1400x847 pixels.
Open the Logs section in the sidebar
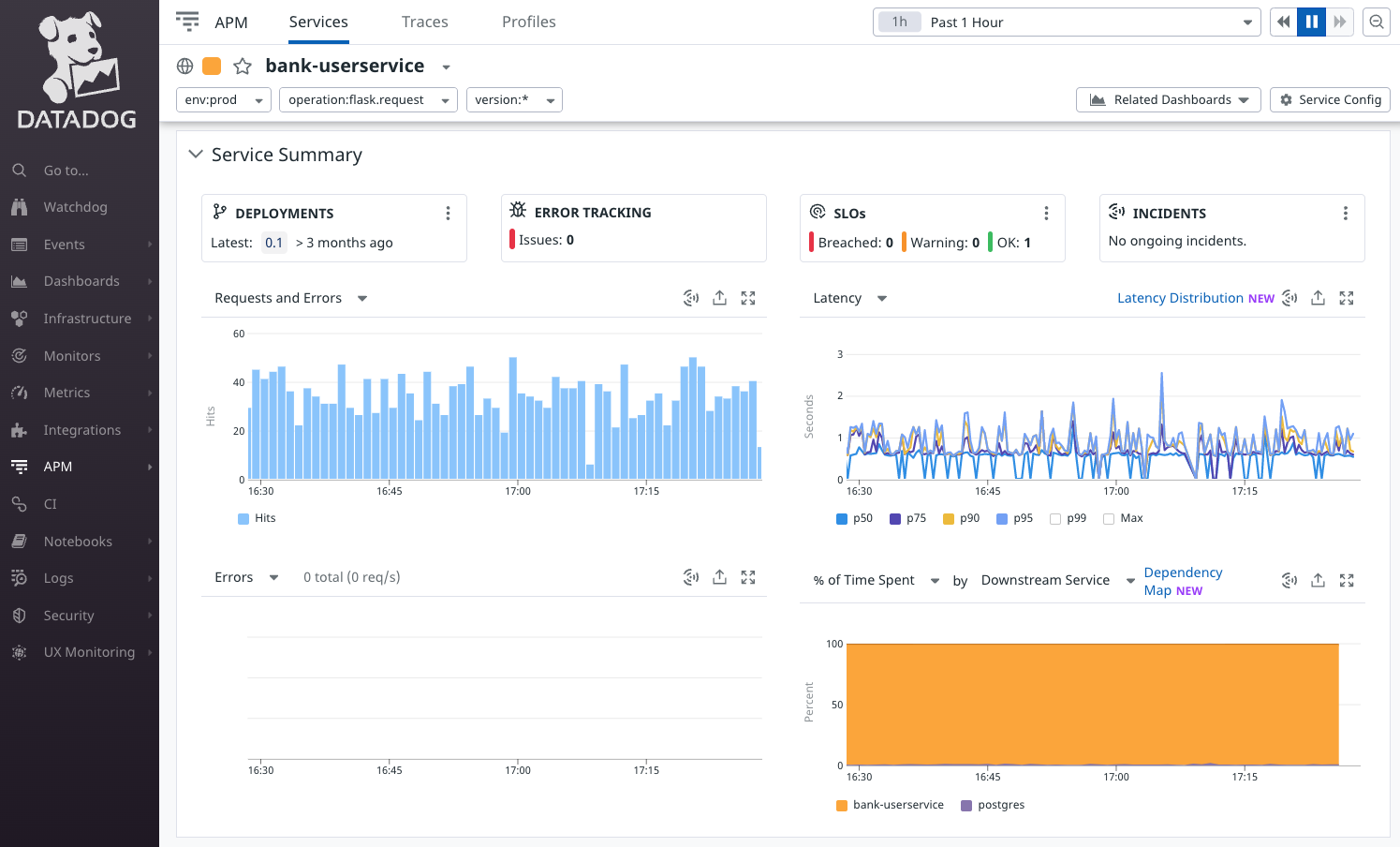coord(59,577)
